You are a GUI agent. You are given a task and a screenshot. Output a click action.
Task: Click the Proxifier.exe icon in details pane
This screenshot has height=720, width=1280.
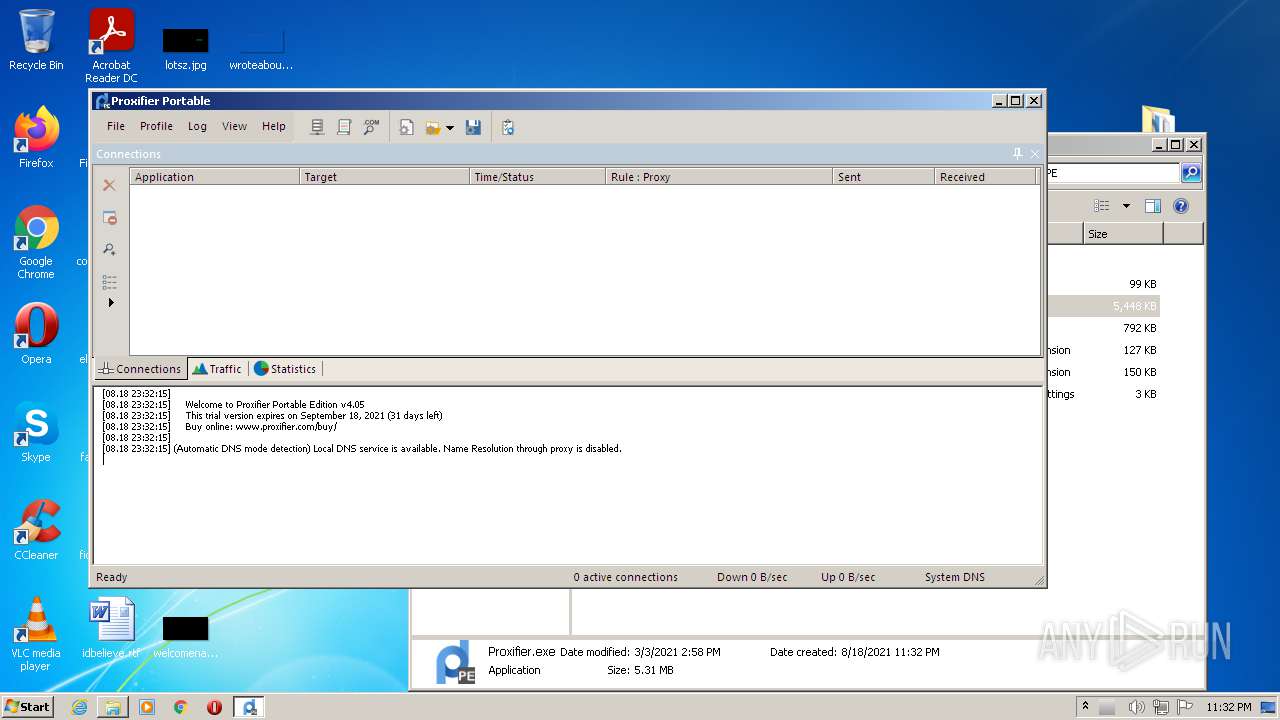coord(455,662)
